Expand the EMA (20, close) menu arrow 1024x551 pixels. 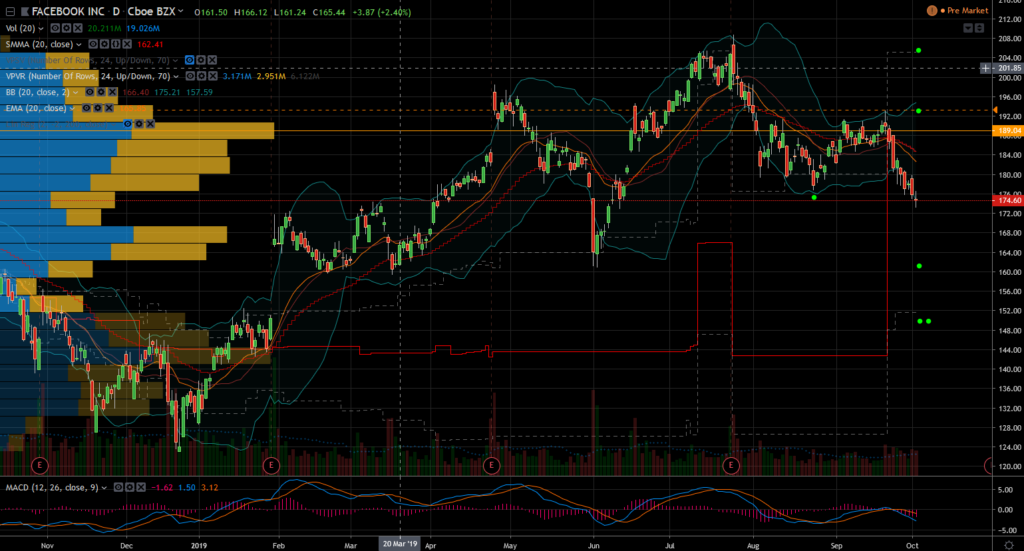(72, 108)
